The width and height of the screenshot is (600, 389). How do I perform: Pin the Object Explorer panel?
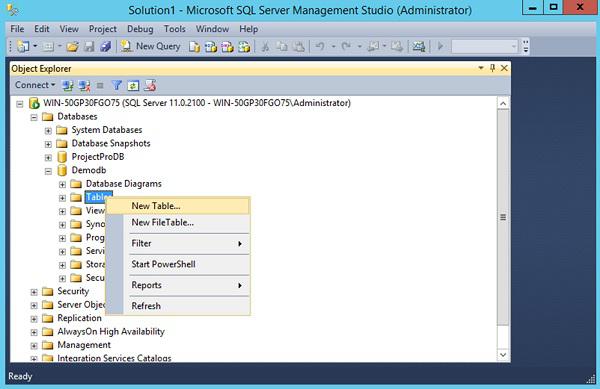point(492,68)
